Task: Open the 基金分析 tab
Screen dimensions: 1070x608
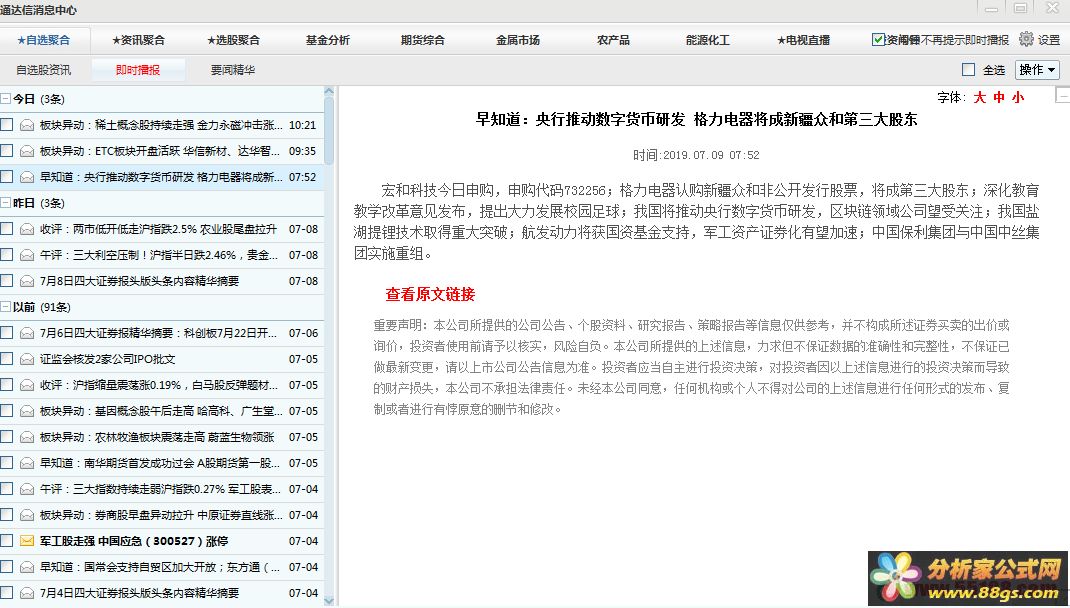Action: click(328, 40)
